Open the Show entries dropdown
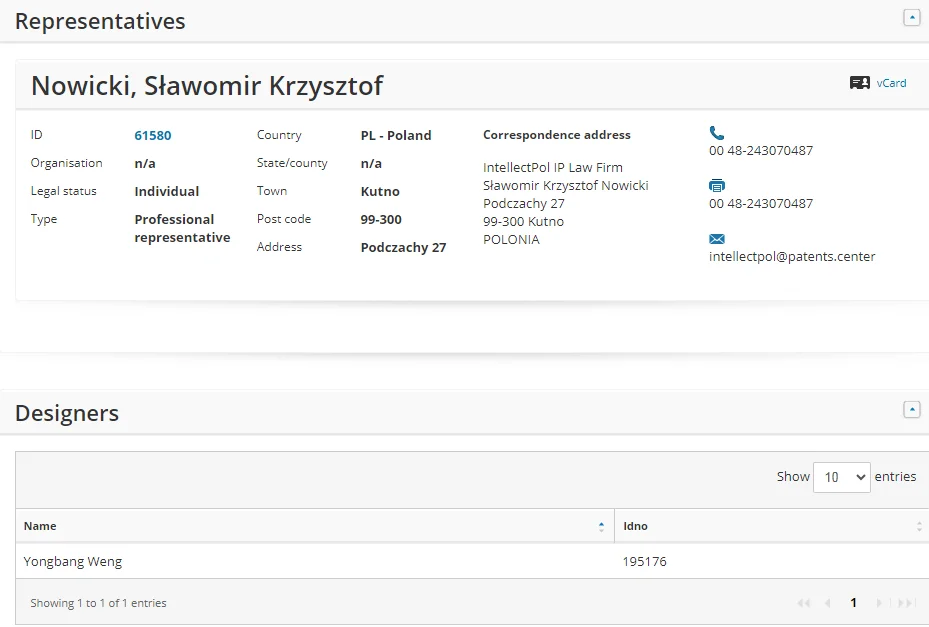The height and width of the screenshot is (627, 929). point(841,477)
